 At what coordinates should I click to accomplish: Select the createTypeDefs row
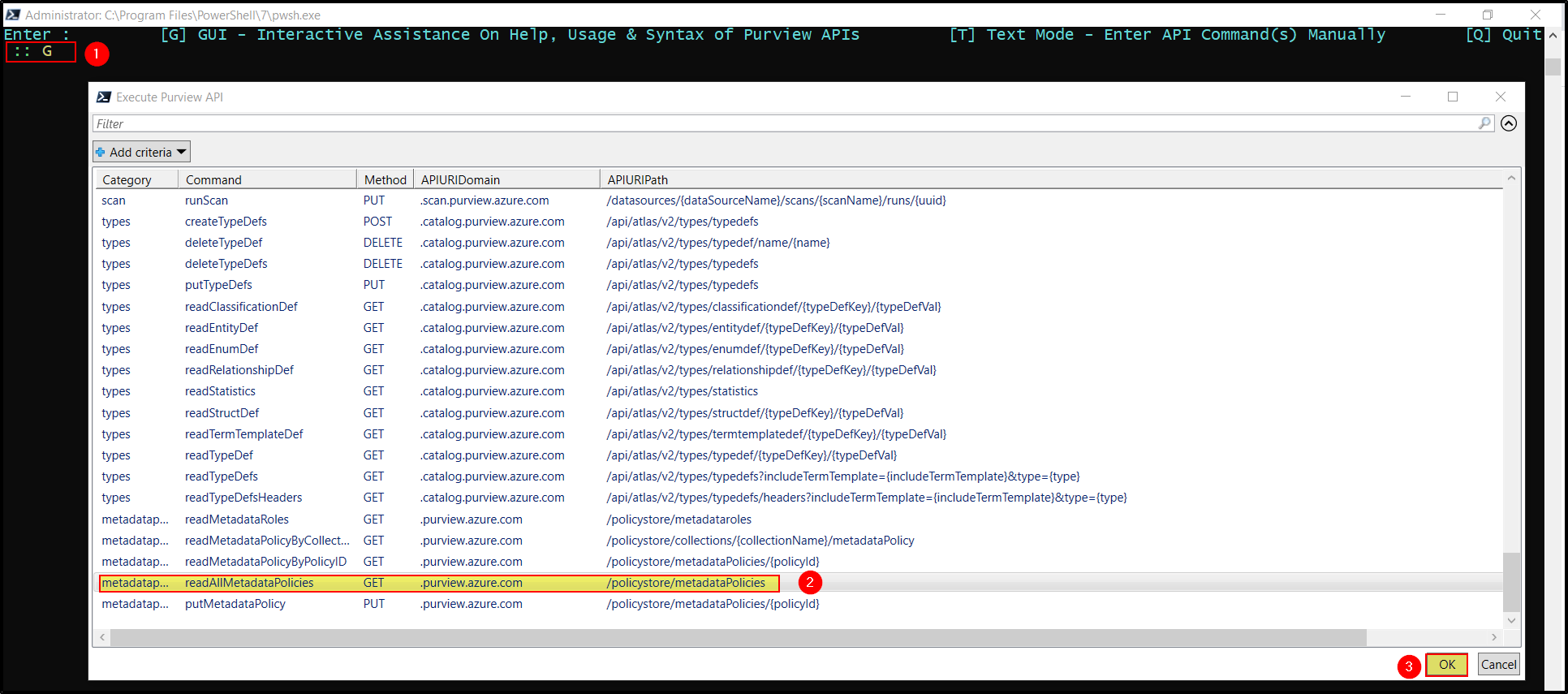pyautogui.click(x=799, y=222)
